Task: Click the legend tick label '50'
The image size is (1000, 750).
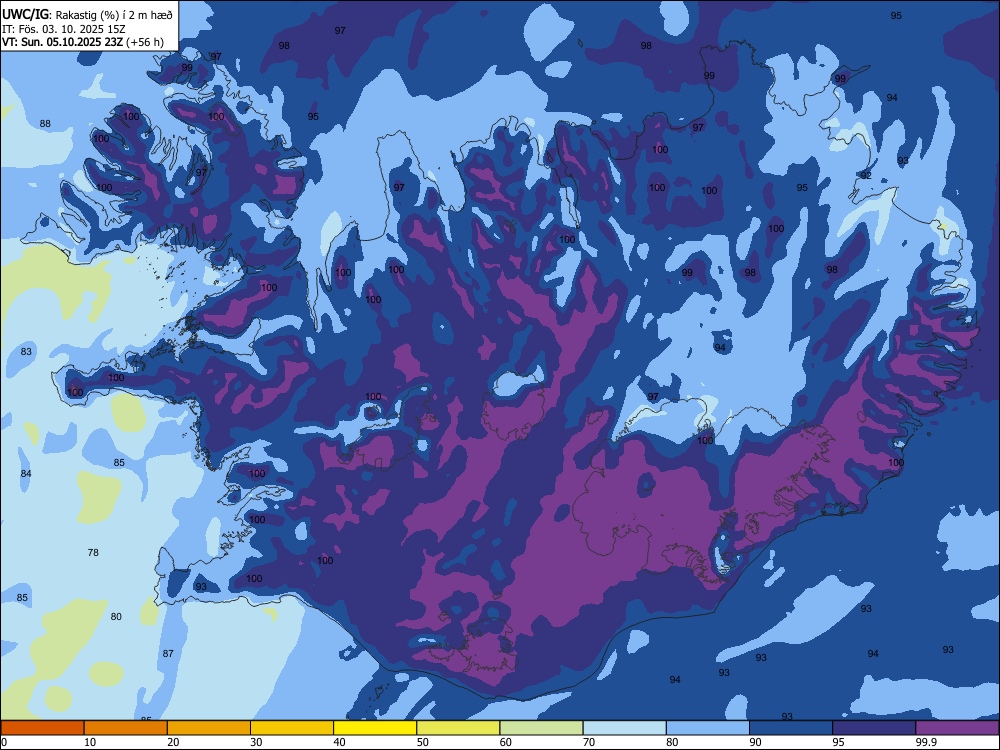Action: [x=423, y=742]
